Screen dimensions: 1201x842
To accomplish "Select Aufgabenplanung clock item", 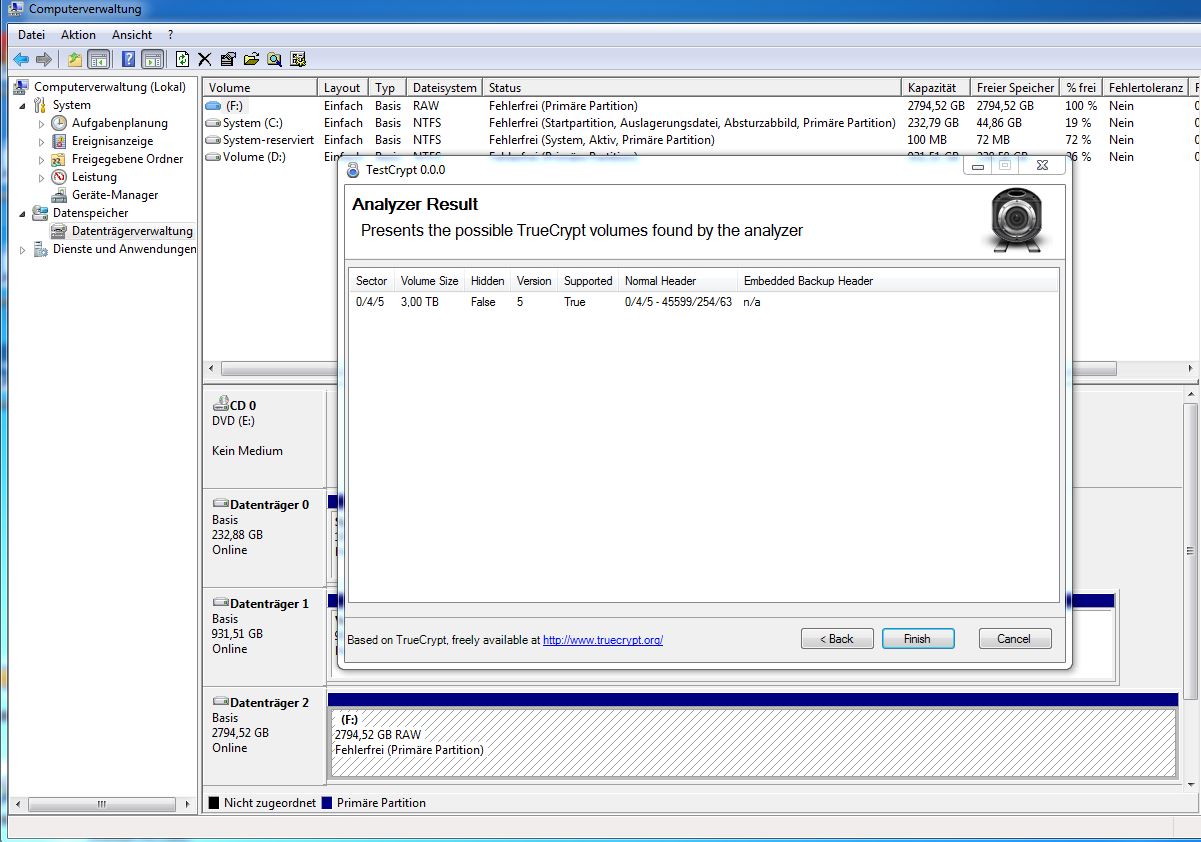I will [x=120, y=123].
